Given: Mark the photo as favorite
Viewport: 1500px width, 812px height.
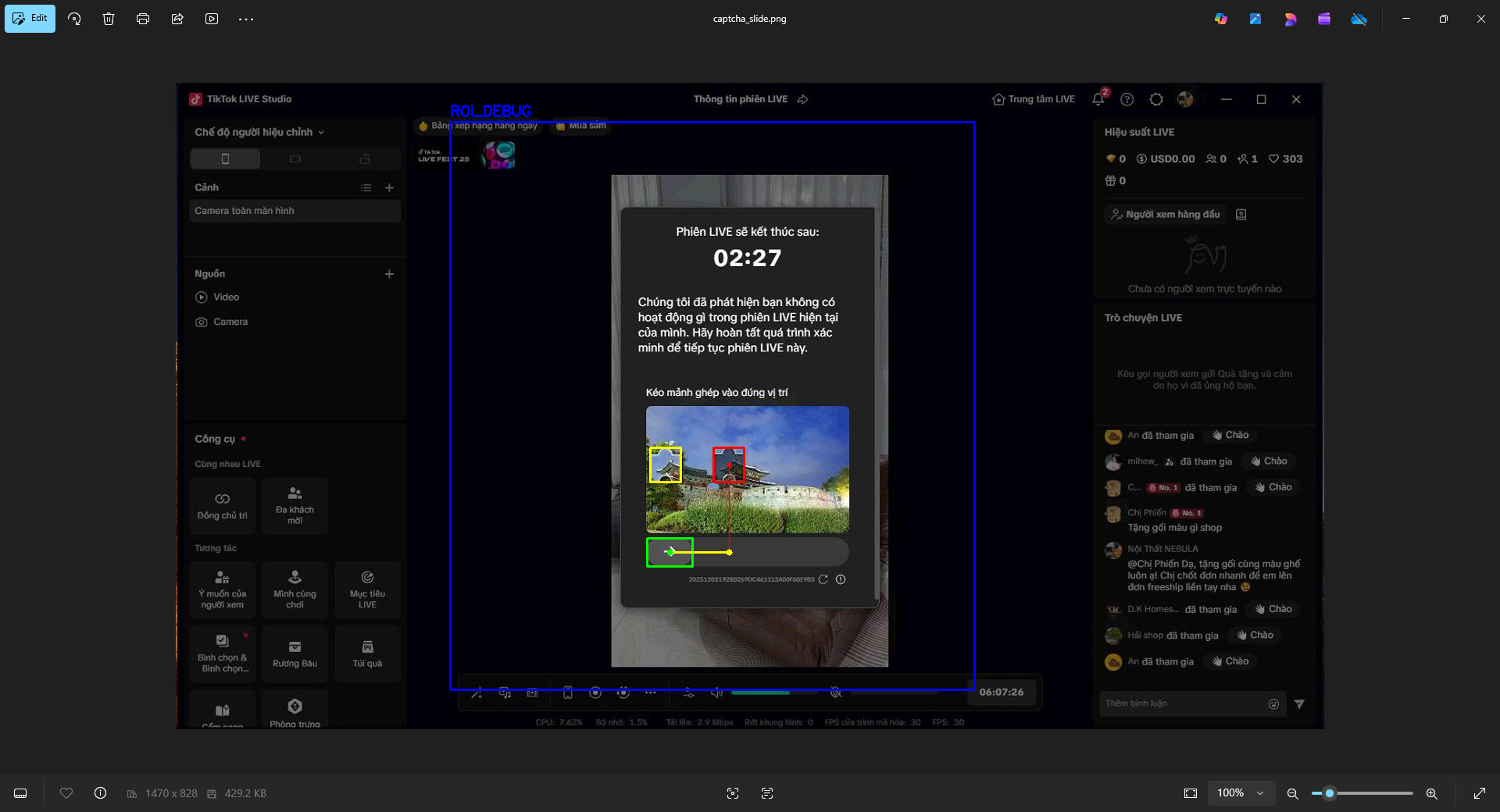Looking at the screenshot, I should [66, 793].
